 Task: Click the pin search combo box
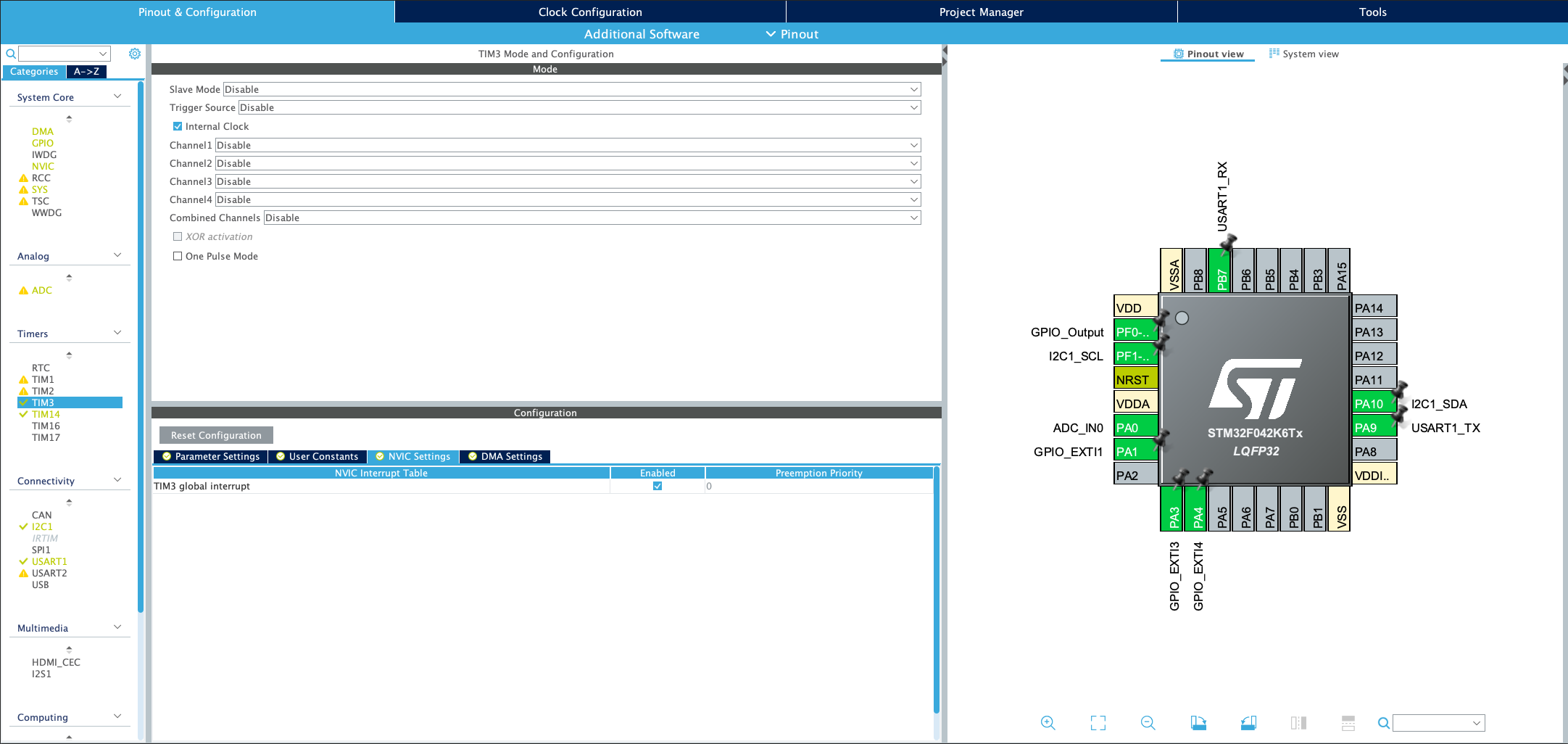tap(1438, 723)
